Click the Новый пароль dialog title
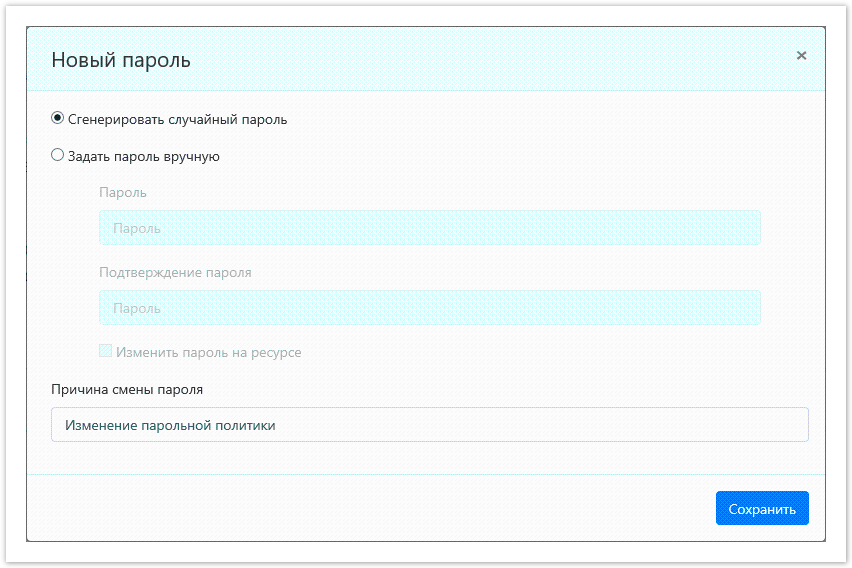 (x=121, y=60)
